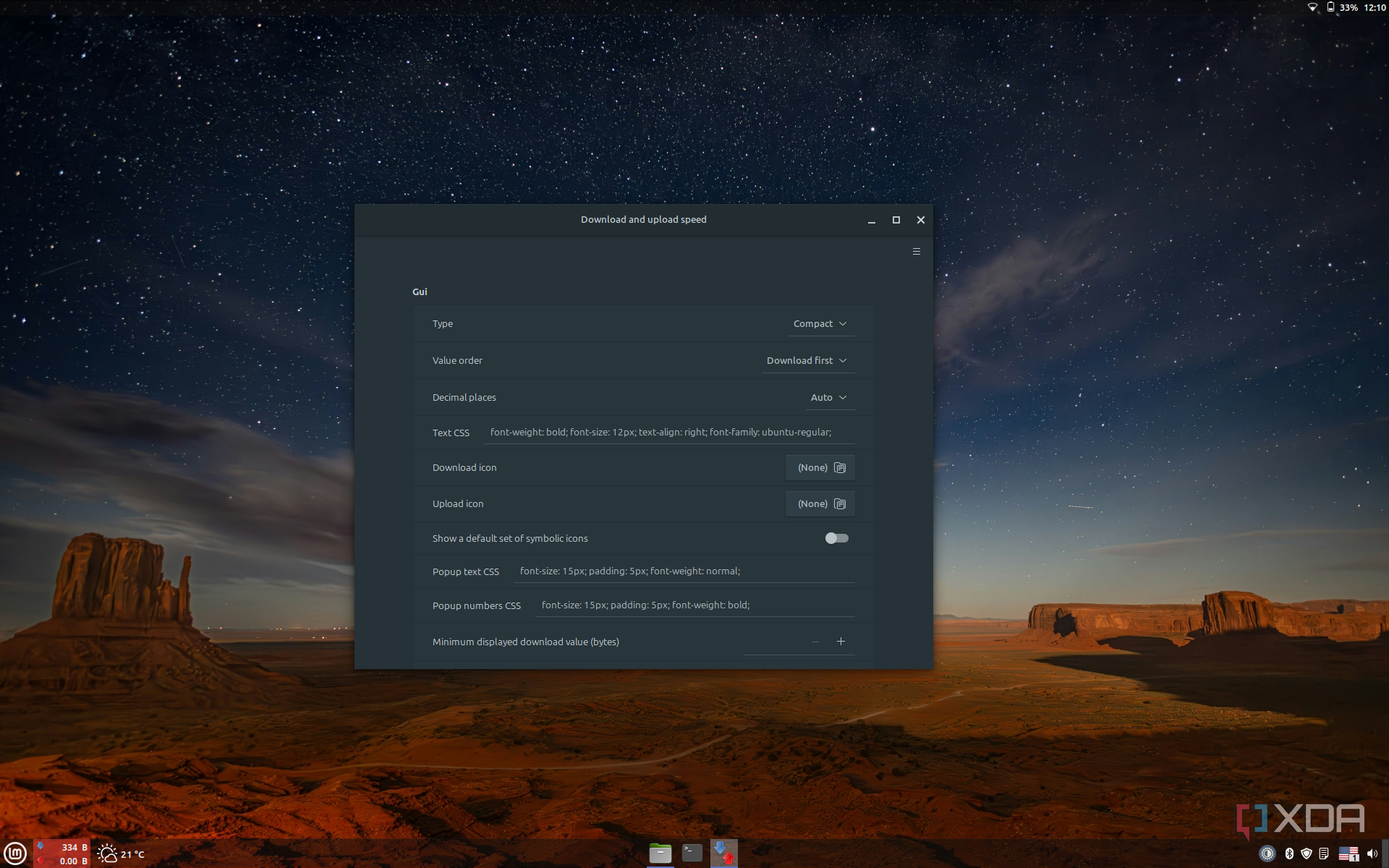Click the show desktop strip at panel edge
Image resolution: width=1389 pixels, height=868 pixels.
pos(1385,854)
